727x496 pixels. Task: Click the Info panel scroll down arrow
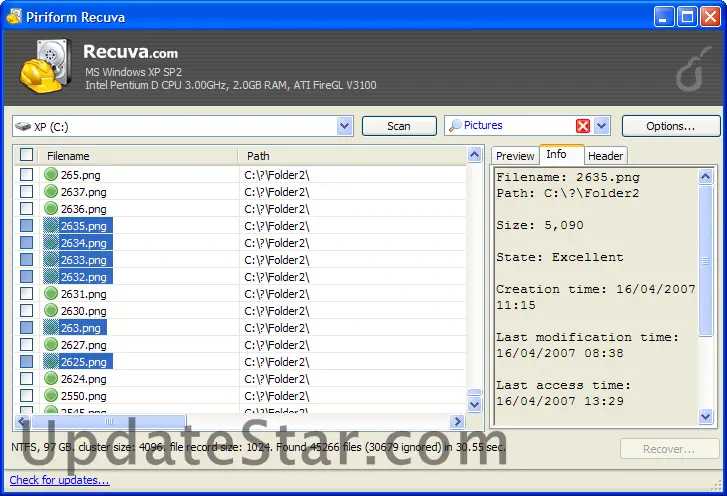706,416
